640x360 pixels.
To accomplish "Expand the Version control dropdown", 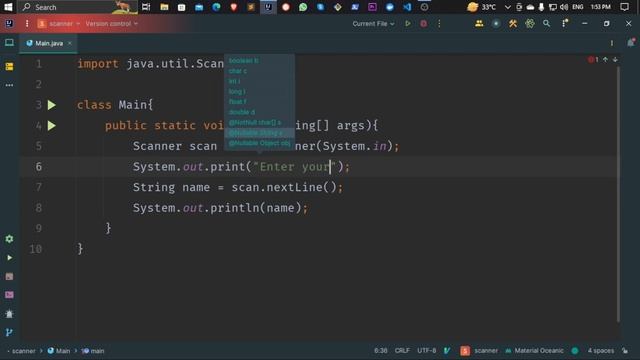I will point(111,24).
